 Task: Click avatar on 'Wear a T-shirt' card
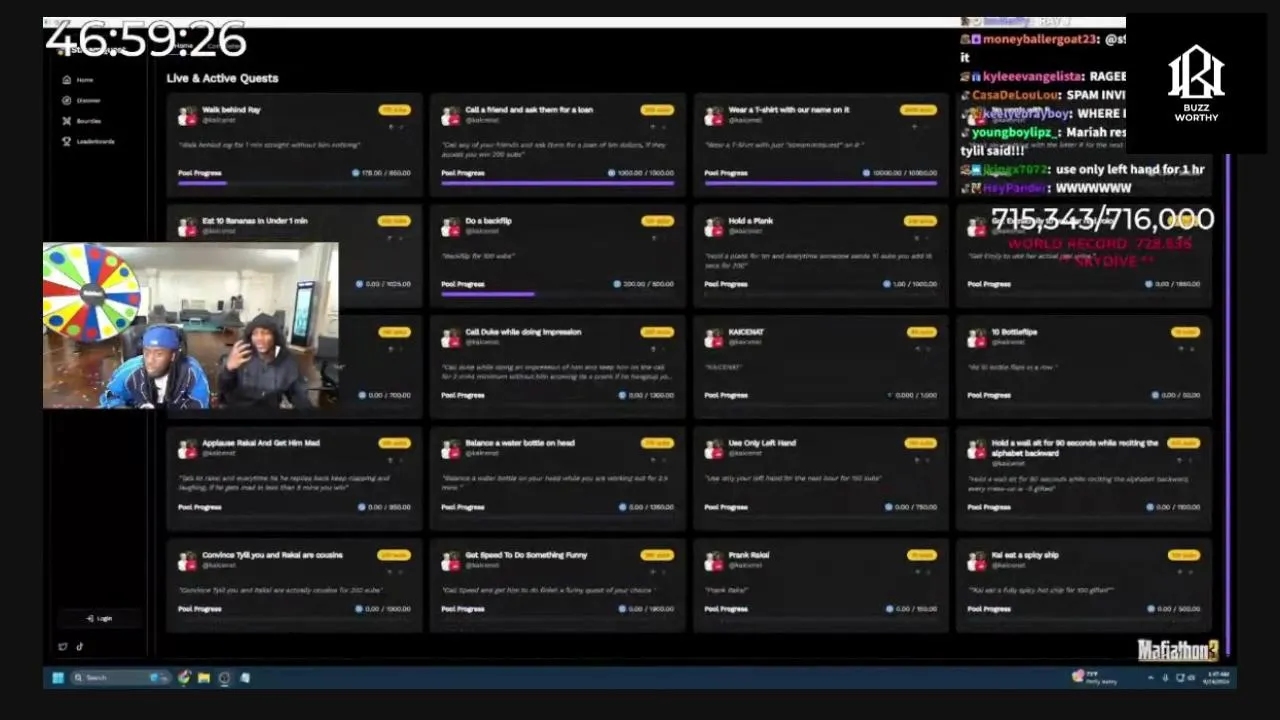[713, 116]
